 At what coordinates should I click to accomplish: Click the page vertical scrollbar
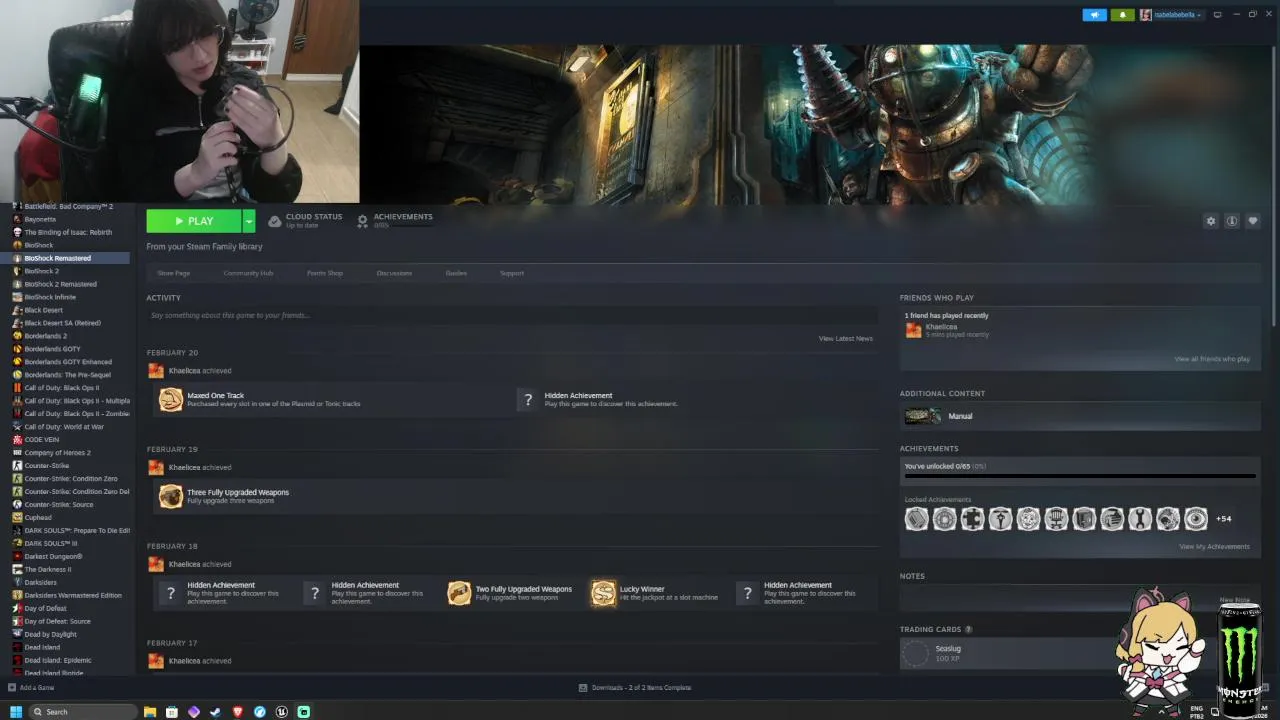click(x=1274, y=185)
